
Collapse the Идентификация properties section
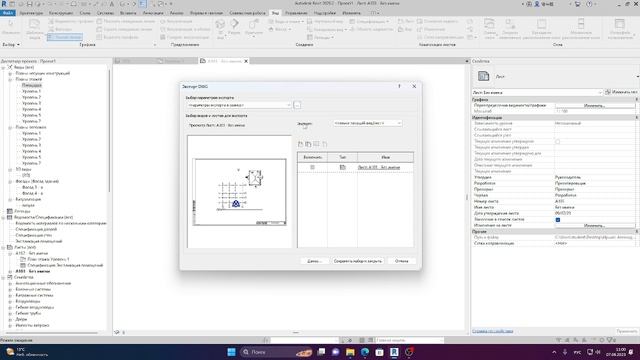point(636,118)
